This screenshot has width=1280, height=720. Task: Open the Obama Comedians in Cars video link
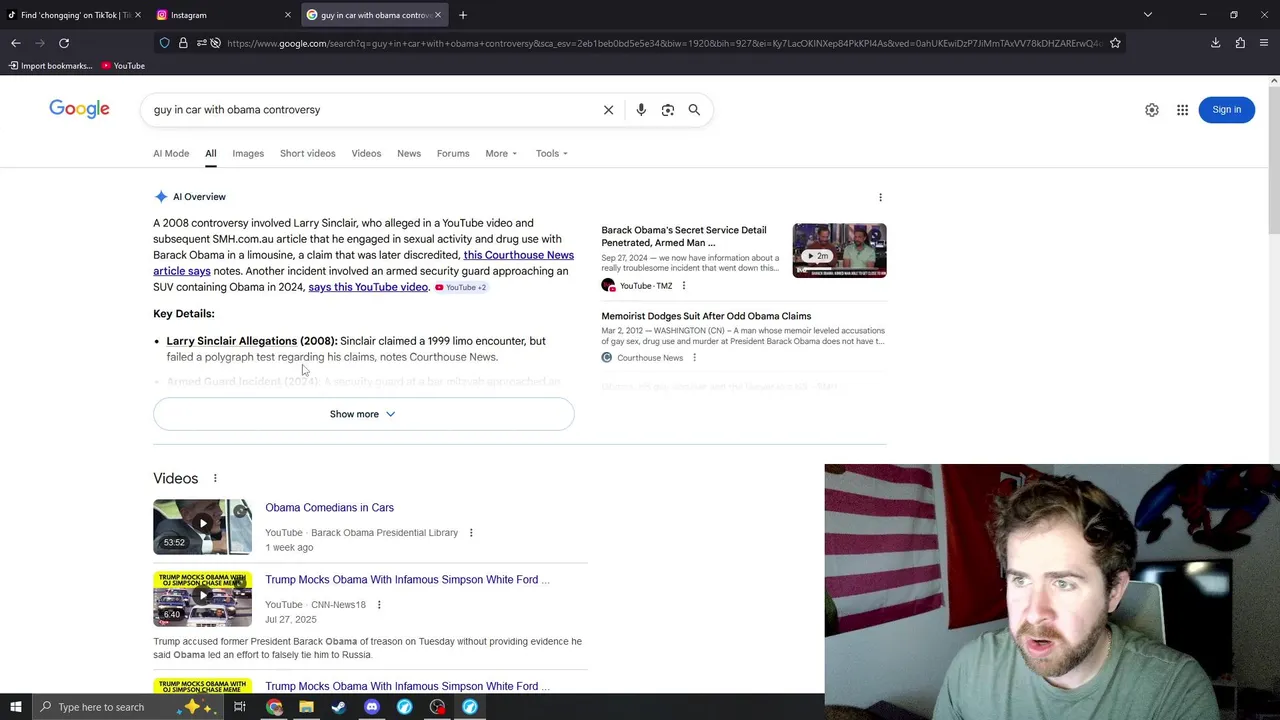[x=329, y=508]
